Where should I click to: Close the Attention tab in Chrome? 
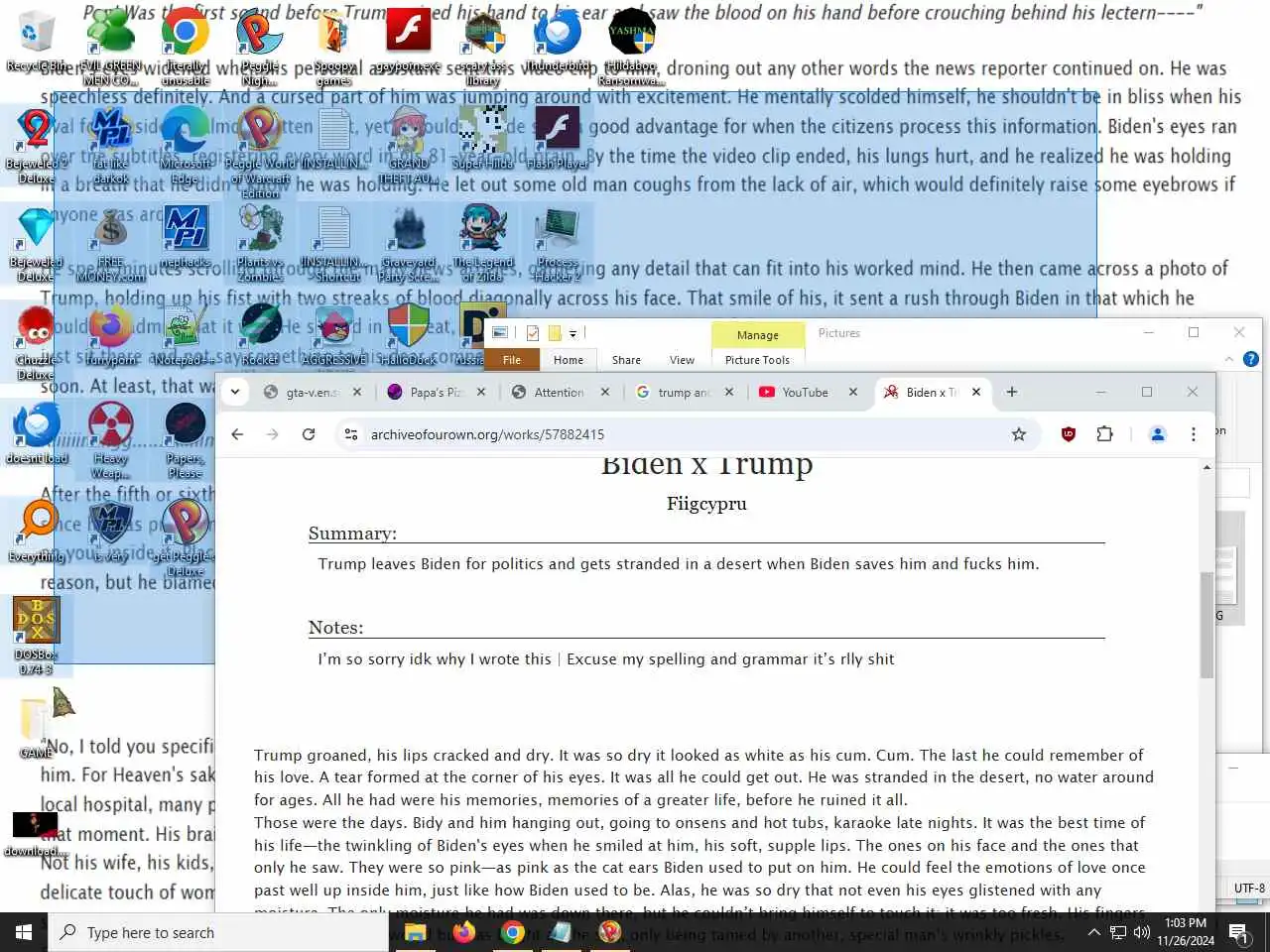604,392
